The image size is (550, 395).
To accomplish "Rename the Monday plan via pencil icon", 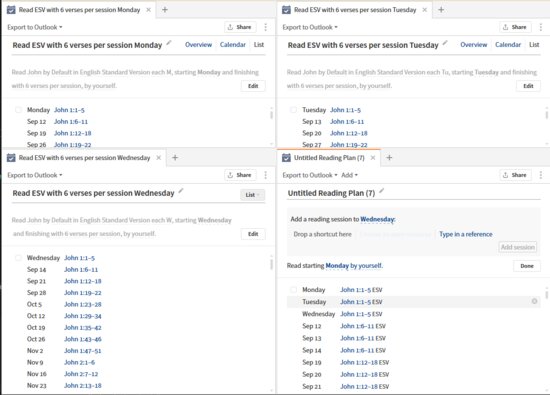I will [169, 43].
